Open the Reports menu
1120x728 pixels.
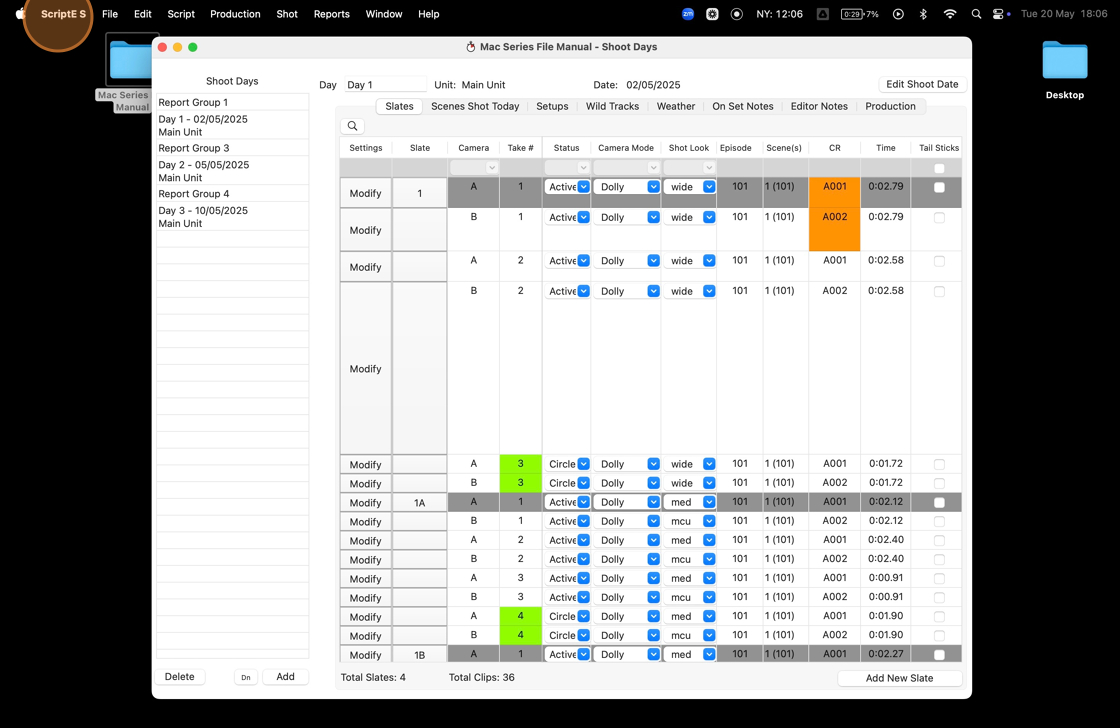[x=331, y=14]
